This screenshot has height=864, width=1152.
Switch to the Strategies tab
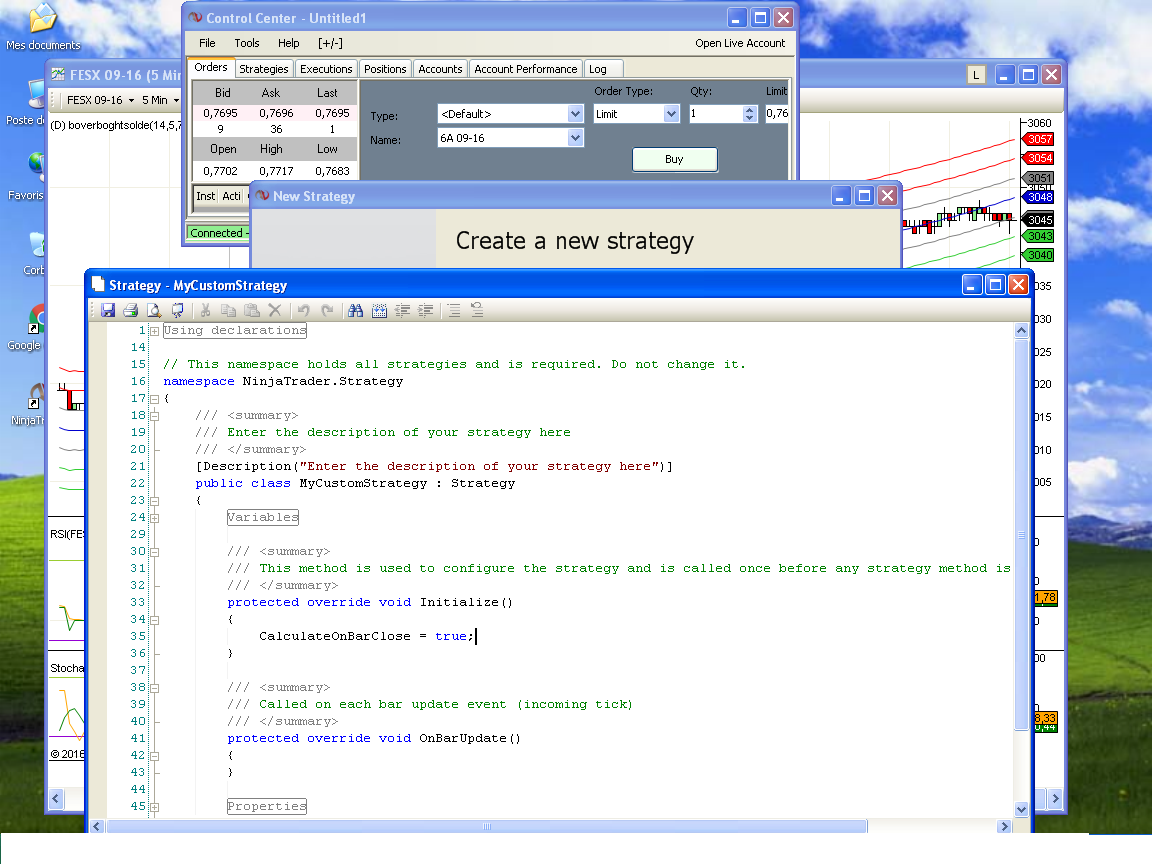pyautogui.click(x=264, y=69)
